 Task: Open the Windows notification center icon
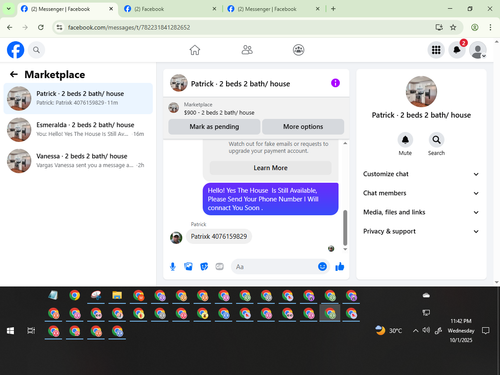486,331
